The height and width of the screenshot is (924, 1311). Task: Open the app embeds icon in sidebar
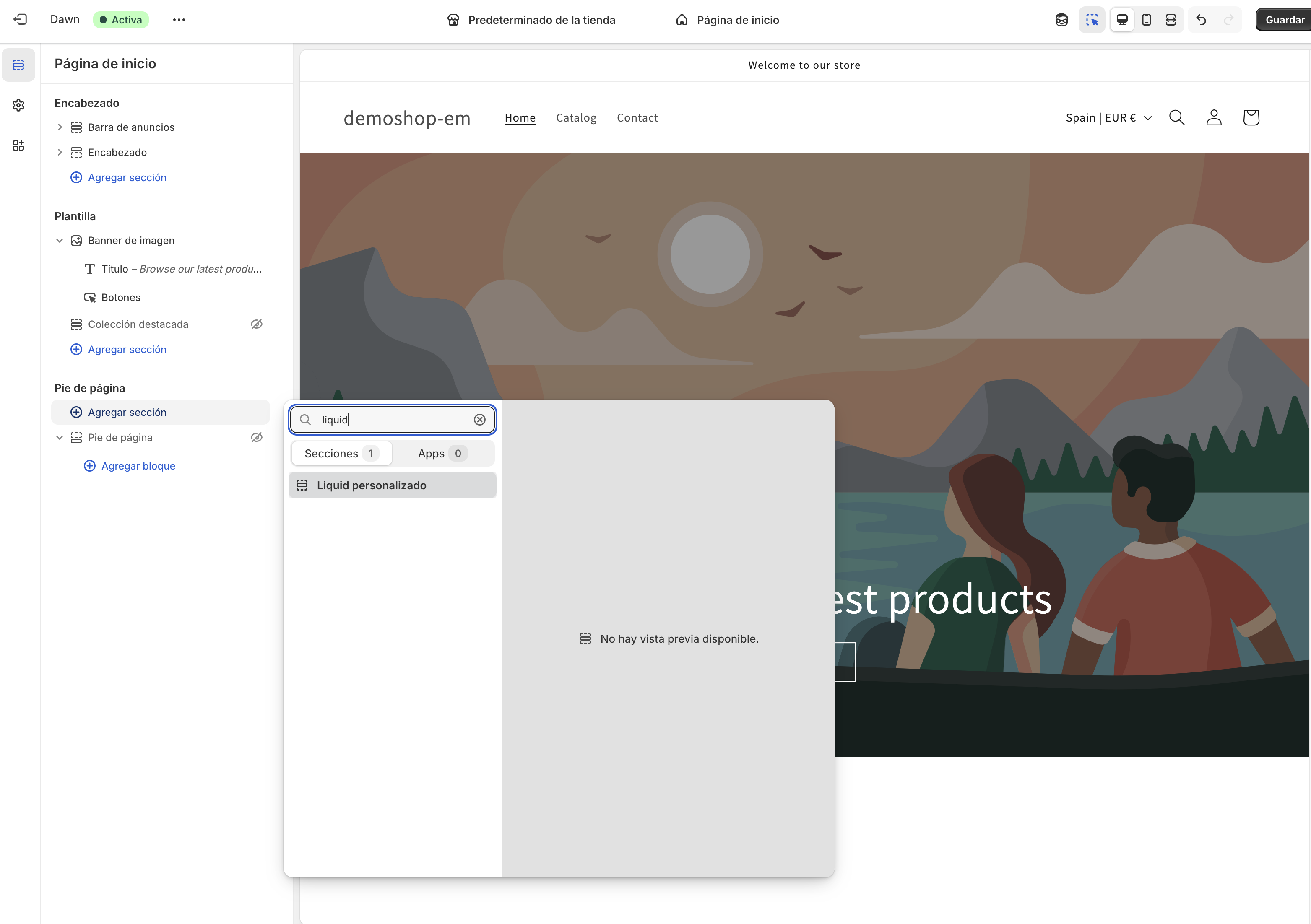coord(18,145)
